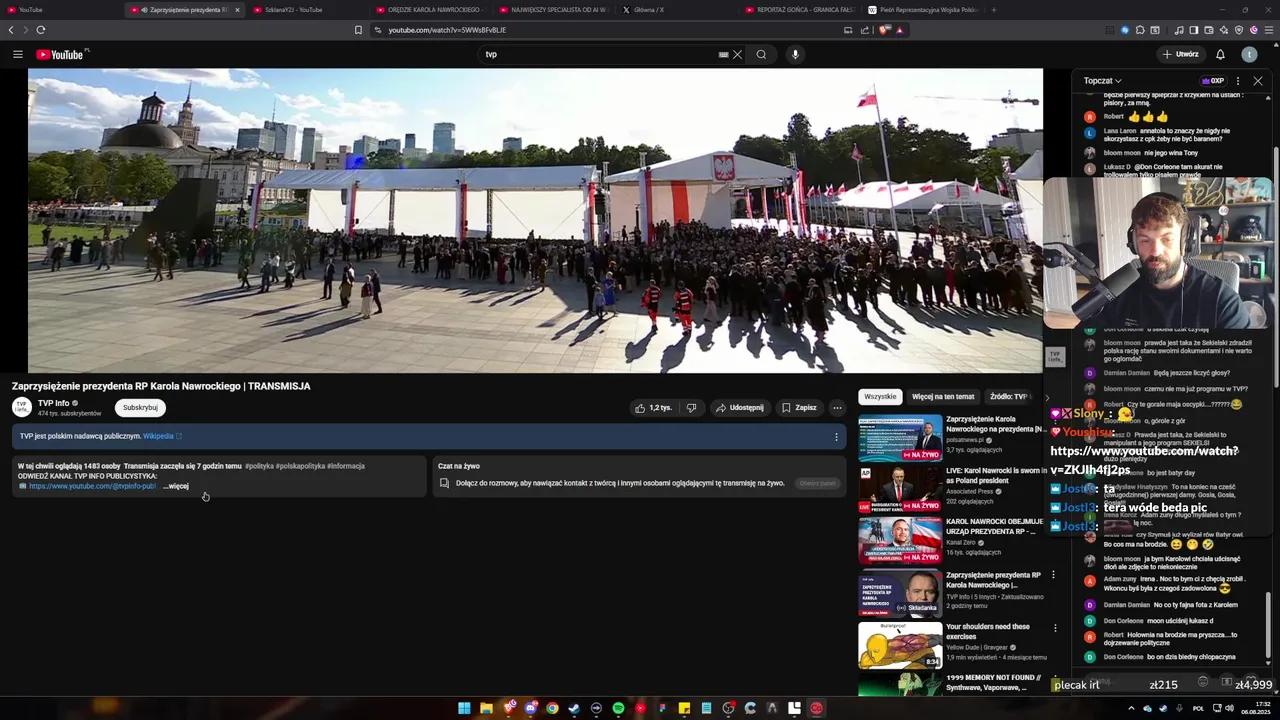Open Topczat chat mode dropdown

tap(1102, 81)
